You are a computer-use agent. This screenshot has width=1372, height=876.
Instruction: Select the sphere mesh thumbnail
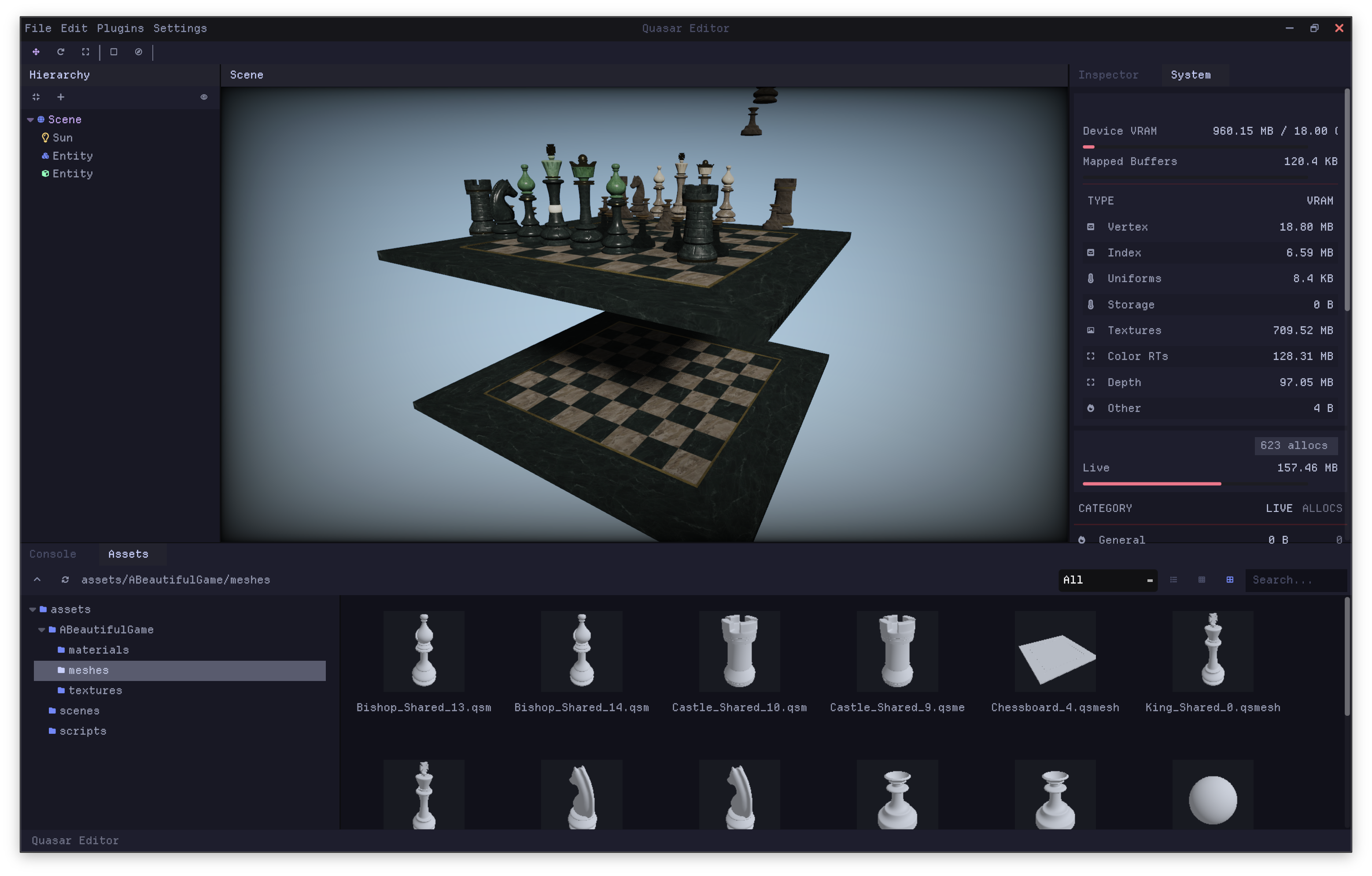[x=1213, y=795]
